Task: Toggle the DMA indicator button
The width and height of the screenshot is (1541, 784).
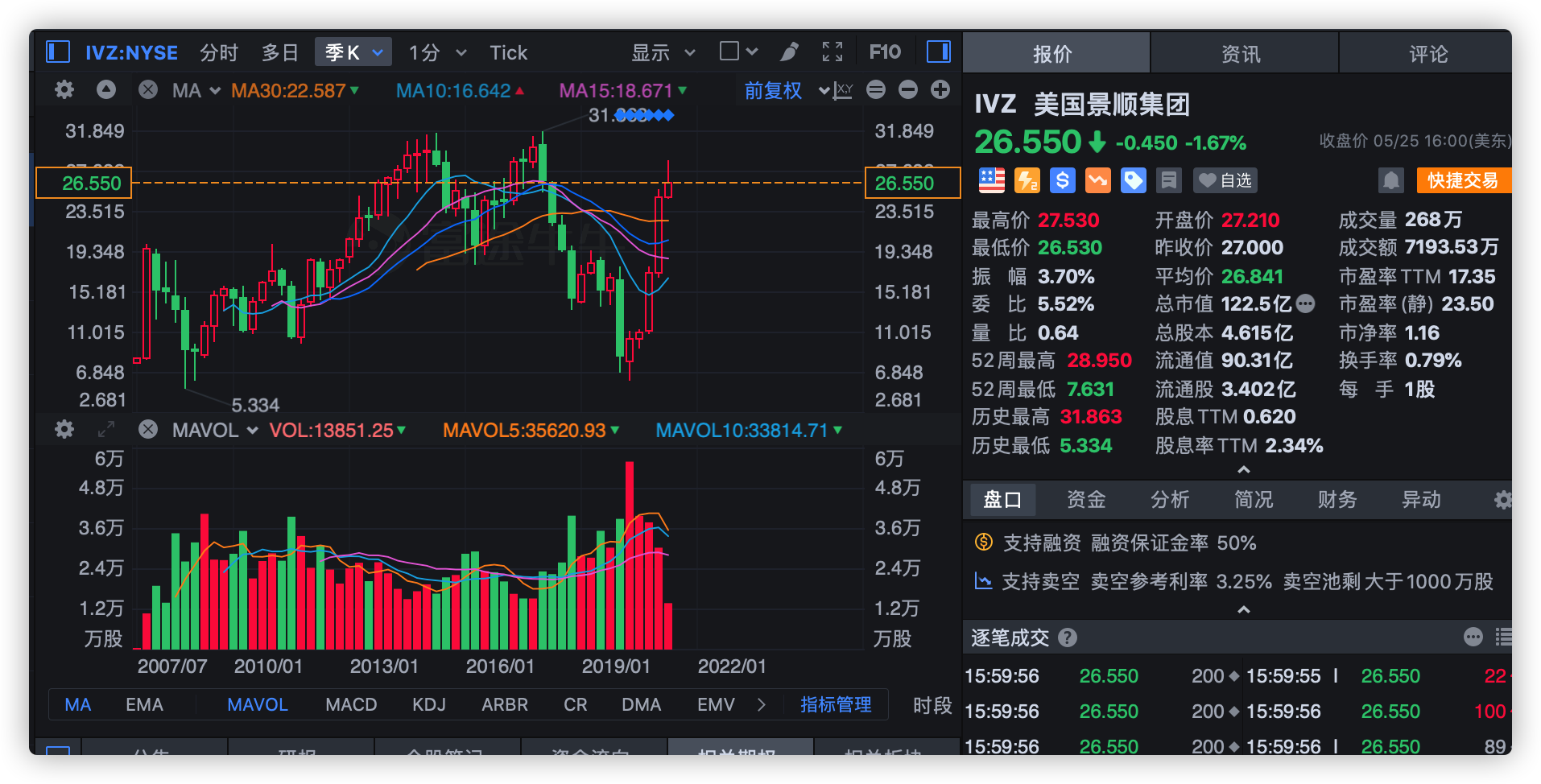Action: [x=642, y=705]
